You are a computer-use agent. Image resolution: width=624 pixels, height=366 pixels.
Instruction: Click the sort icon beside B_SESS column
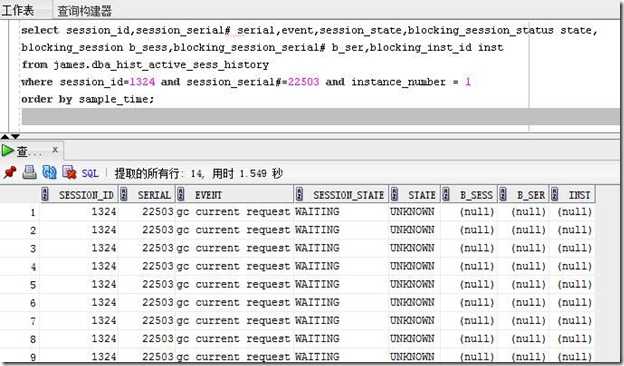click(x=446, y=195)
